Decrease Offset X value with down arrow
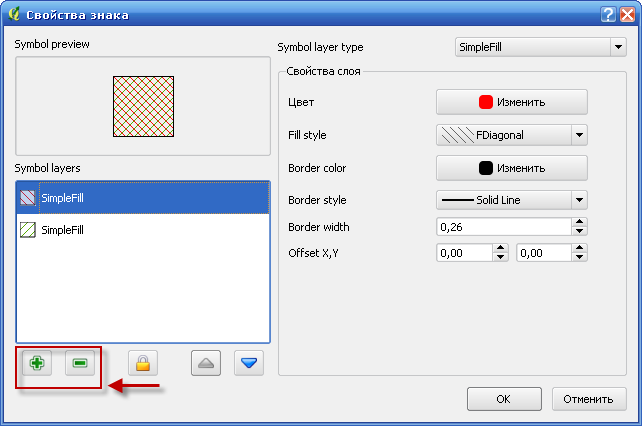This screenshot has height=426, width=642. click(501, 258)
